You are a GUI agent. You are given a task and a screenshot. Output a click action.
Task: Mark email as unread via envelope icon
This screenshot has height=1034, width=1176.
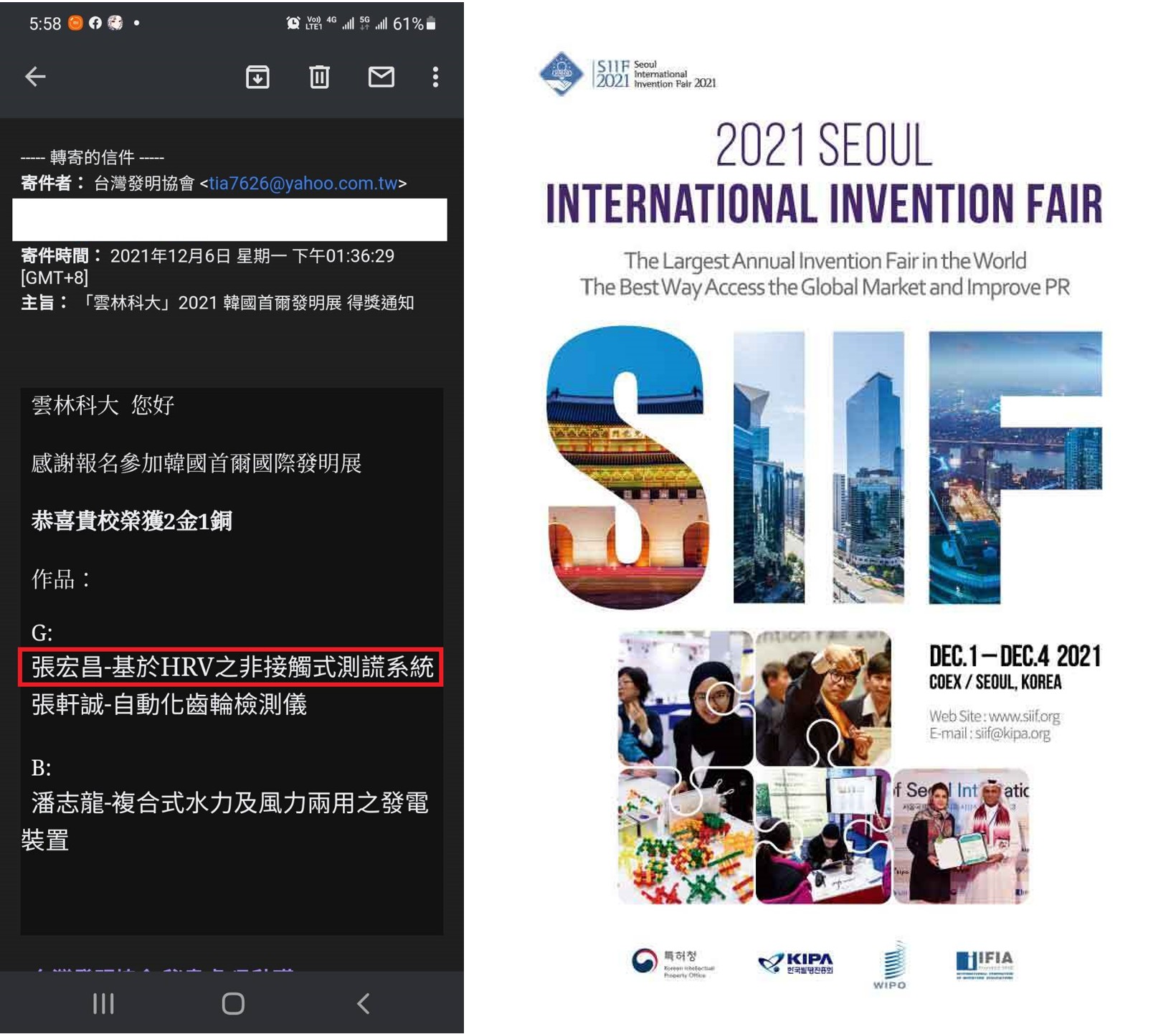tap(381, 77)
